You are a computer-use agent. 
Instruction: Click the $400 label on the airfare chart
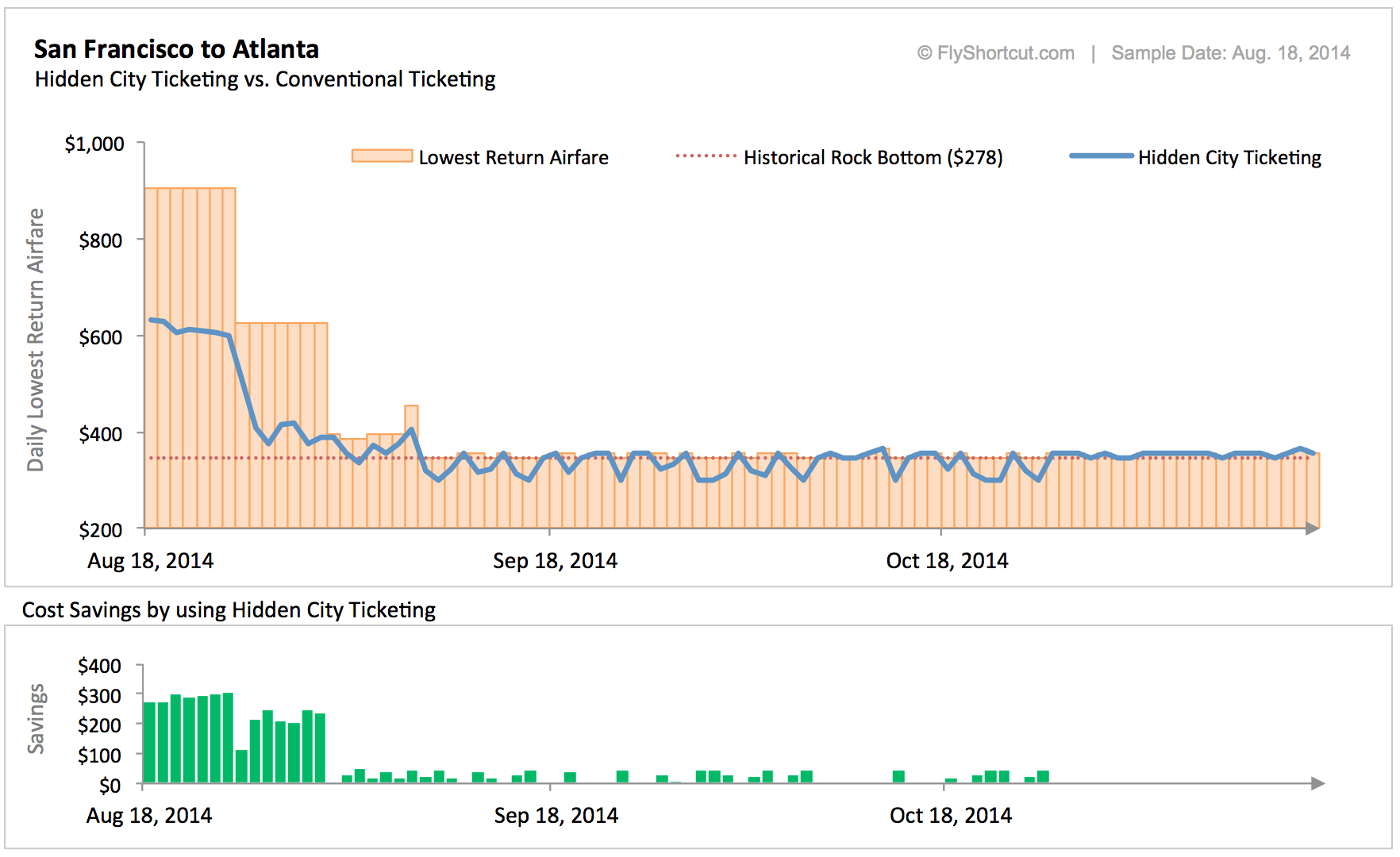point(101,434)
